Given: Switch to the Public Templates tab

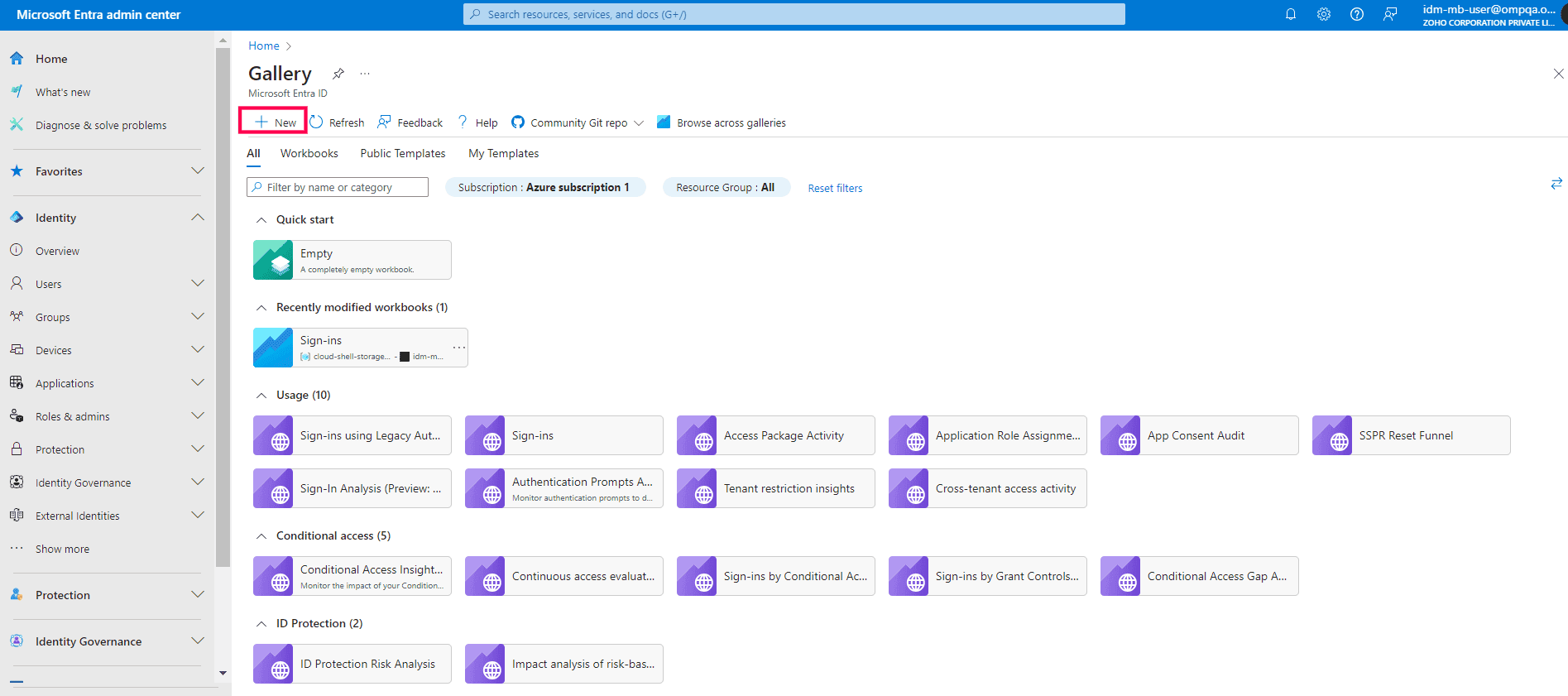Looking at the screenshot, I should point(402,153).
